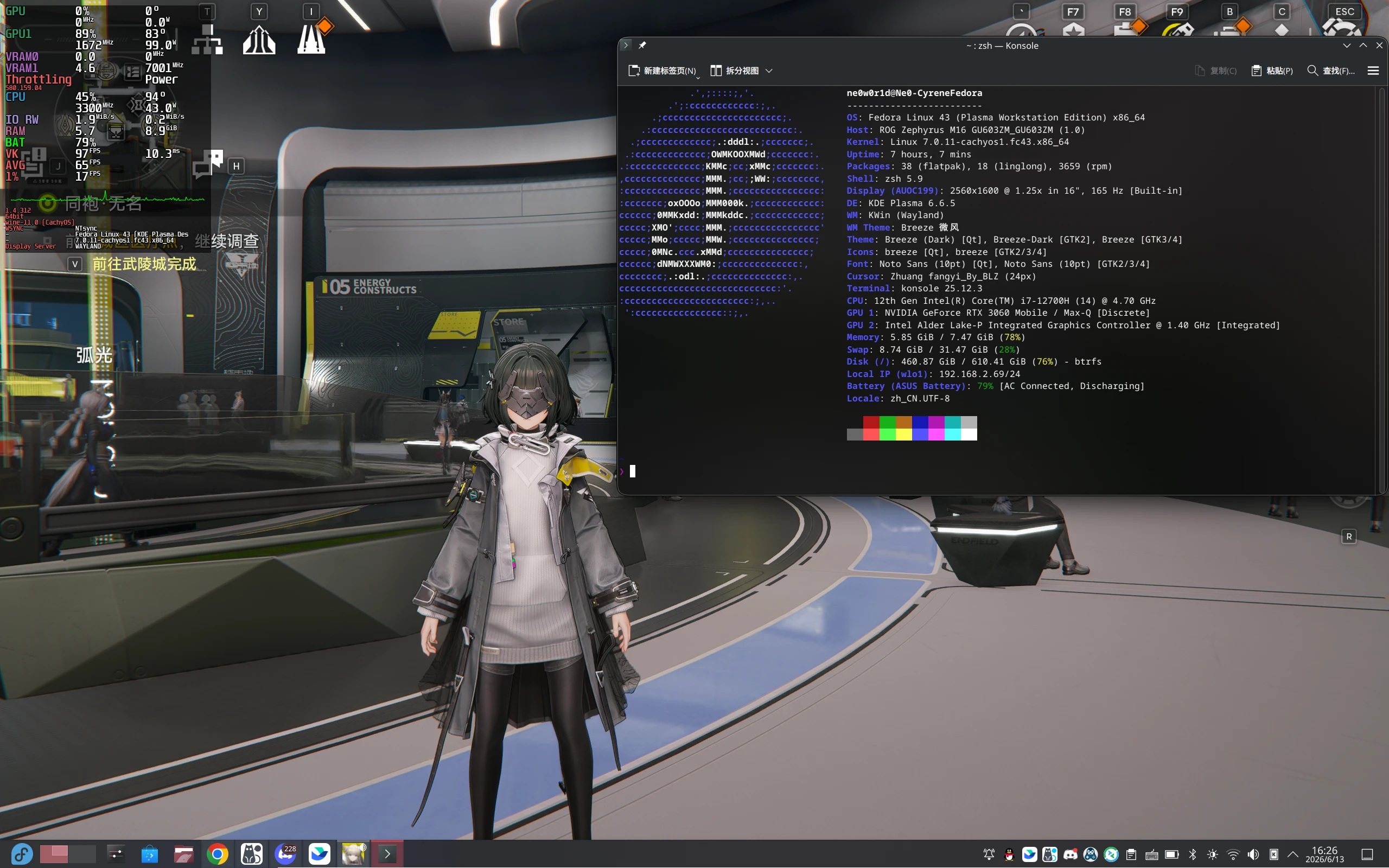Open the notifications bell in system tray
The height and width of the screenshot is (868, 1389).
click(989, 854)
